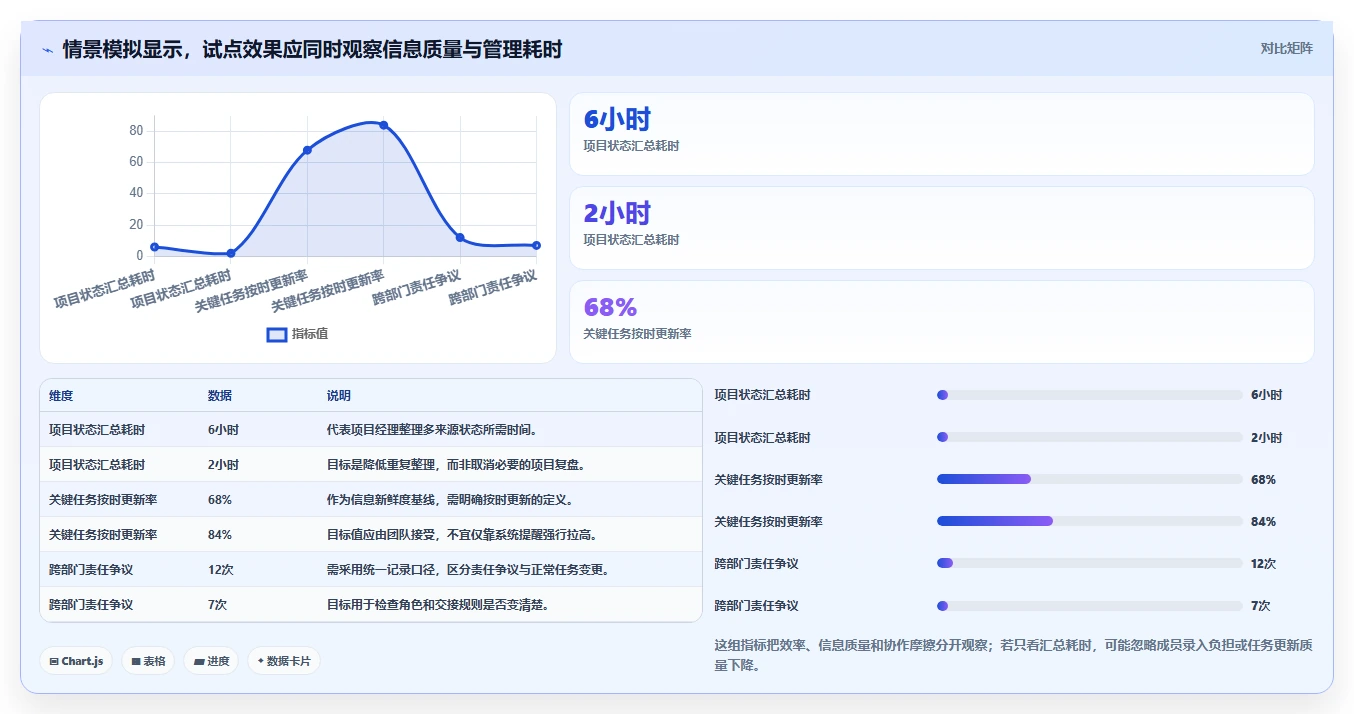Open the 对比矩阵 link in the header
Image resolution: width=1354 pixels, height=714 pixels.
(1286, 48)
